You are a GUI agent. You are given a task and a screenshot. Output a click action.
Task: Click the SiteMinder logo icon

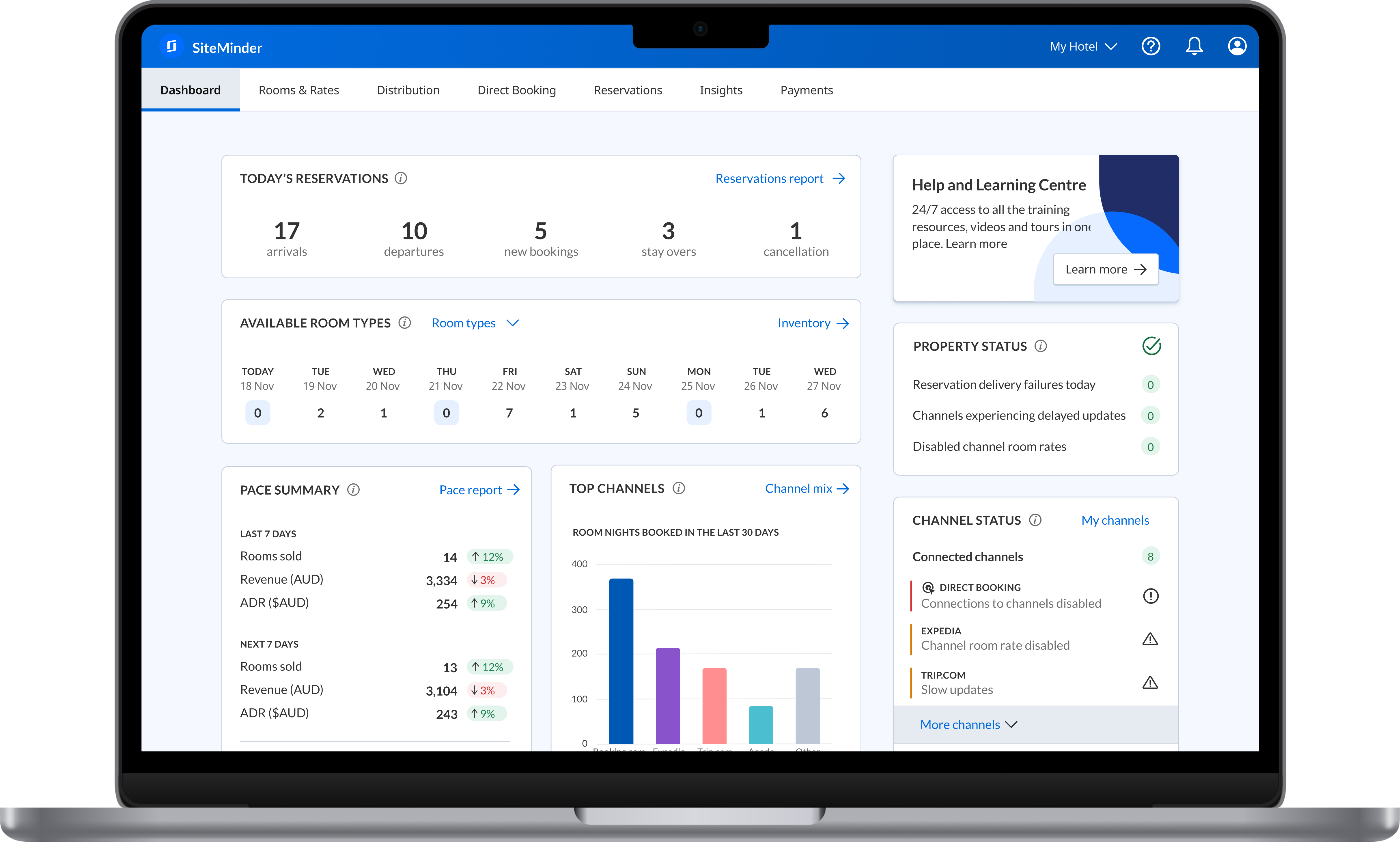click(172, 46)
